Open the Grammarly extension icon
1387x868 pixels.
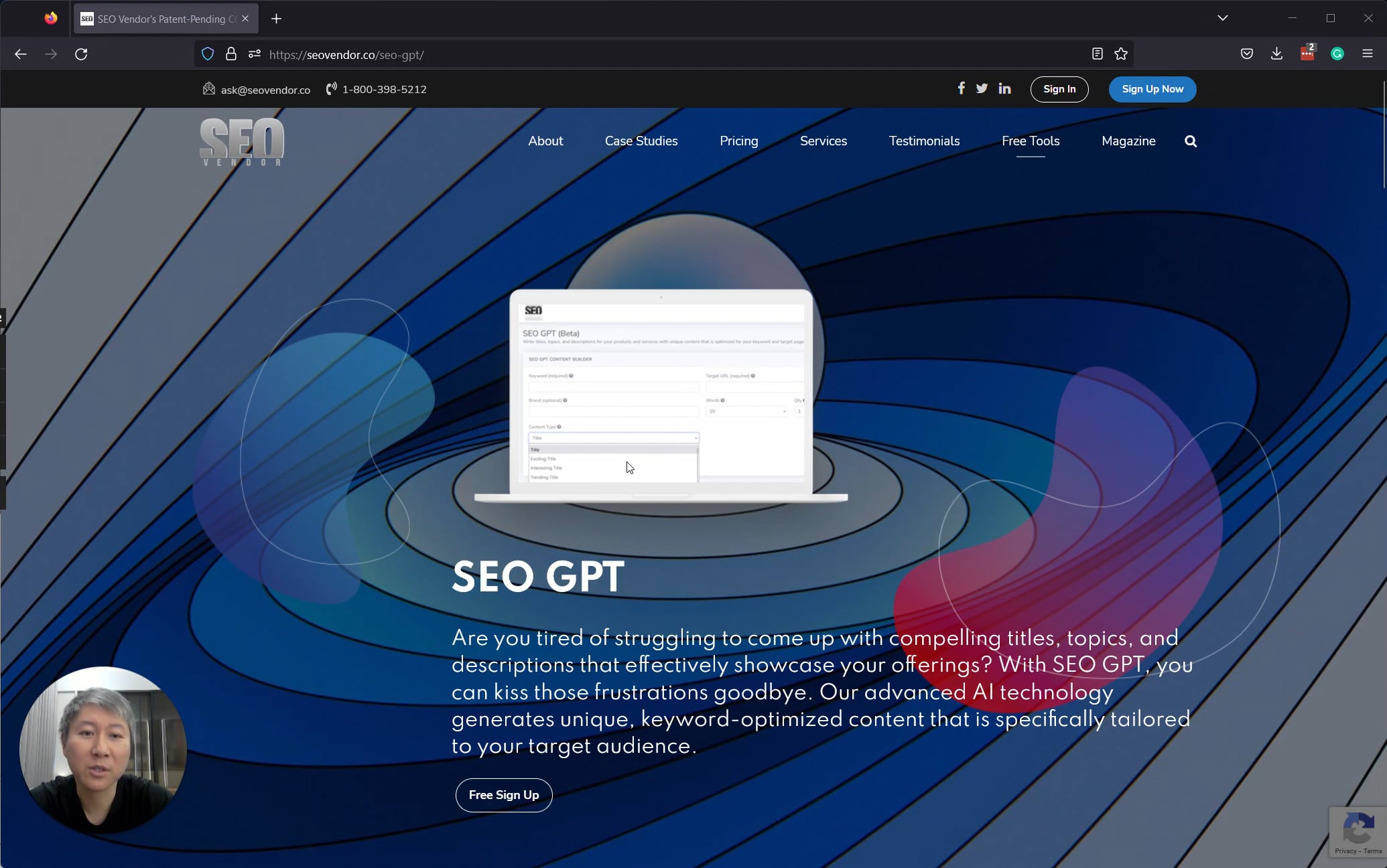click(1337, 54)
